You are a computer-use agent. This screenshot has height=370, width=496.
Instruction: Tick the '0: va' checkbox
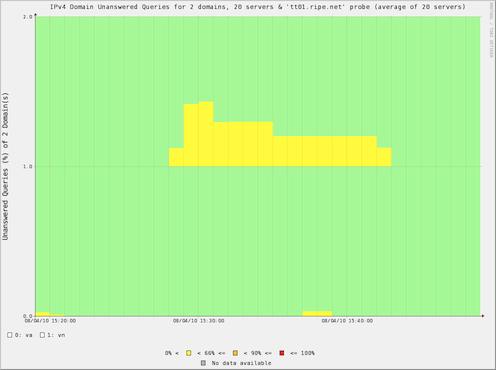[x=10, y=335]
